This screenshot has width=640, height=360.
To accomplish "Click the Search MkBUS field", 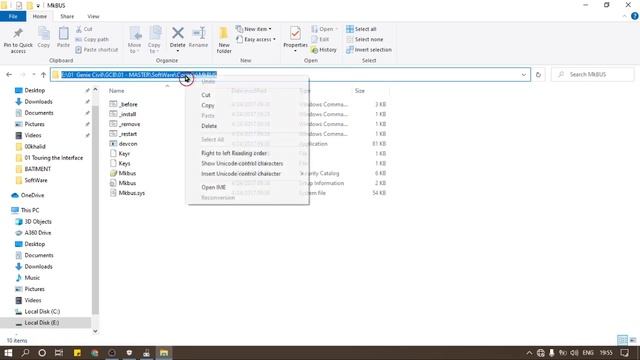I will 593,74.
